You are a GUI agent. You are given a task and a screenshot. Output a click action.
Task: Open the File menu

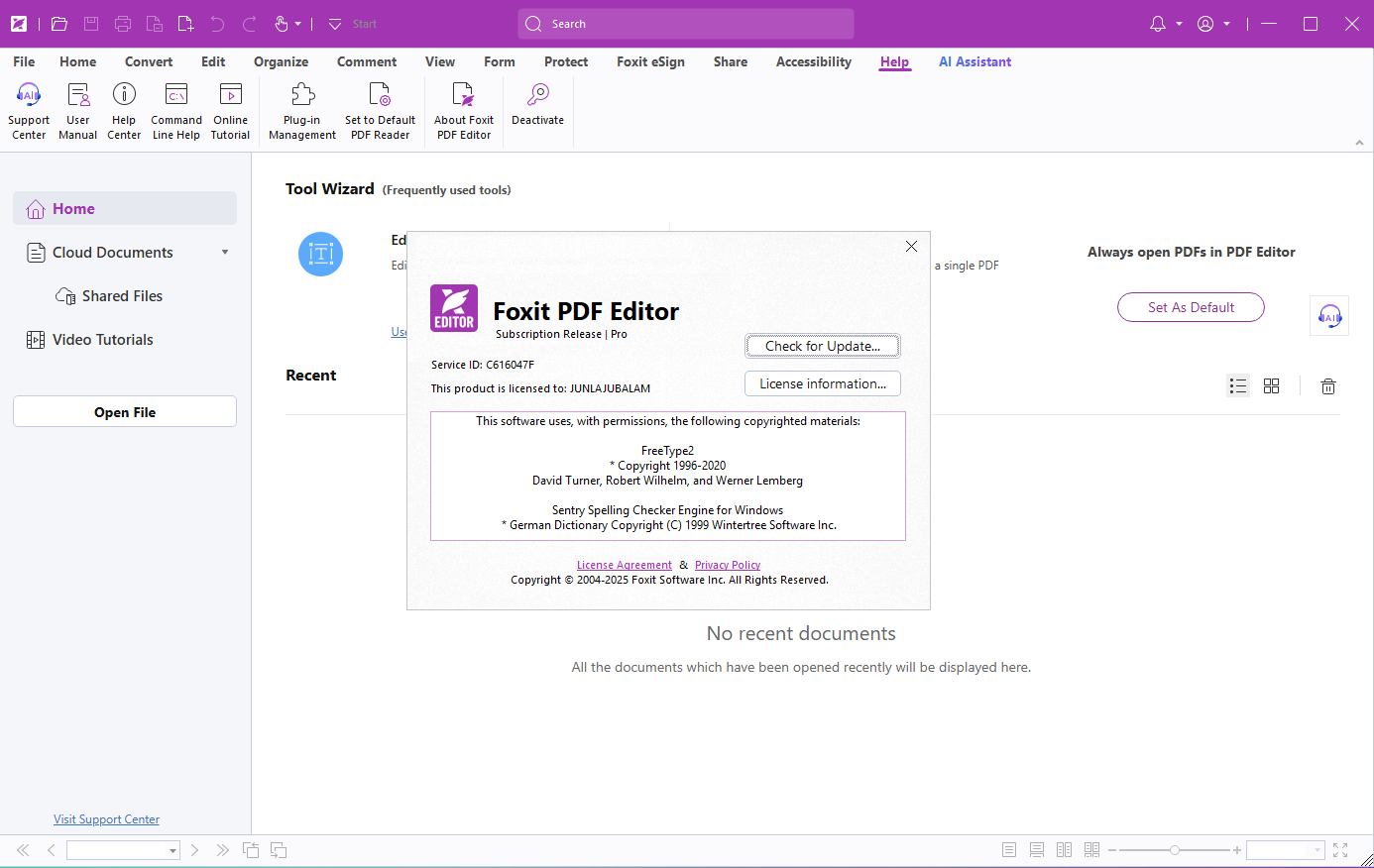pyautogui.click(x=24, y=61)
